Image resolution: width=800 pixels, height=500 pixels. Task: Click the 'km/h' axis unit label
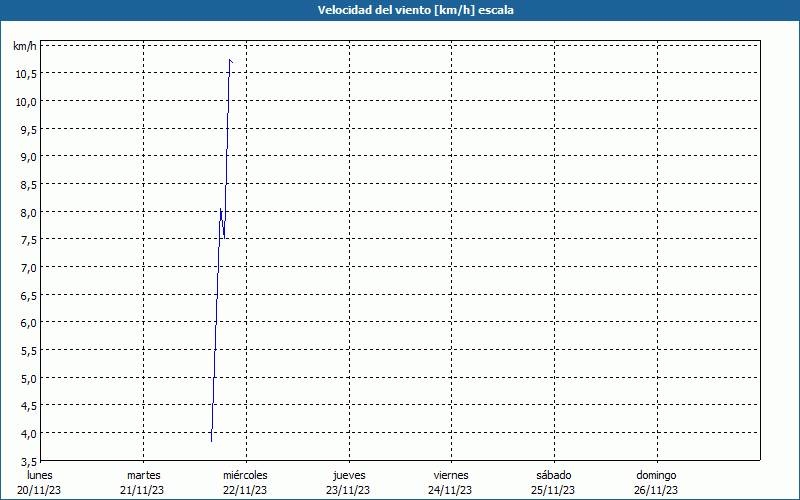[25, 46]
